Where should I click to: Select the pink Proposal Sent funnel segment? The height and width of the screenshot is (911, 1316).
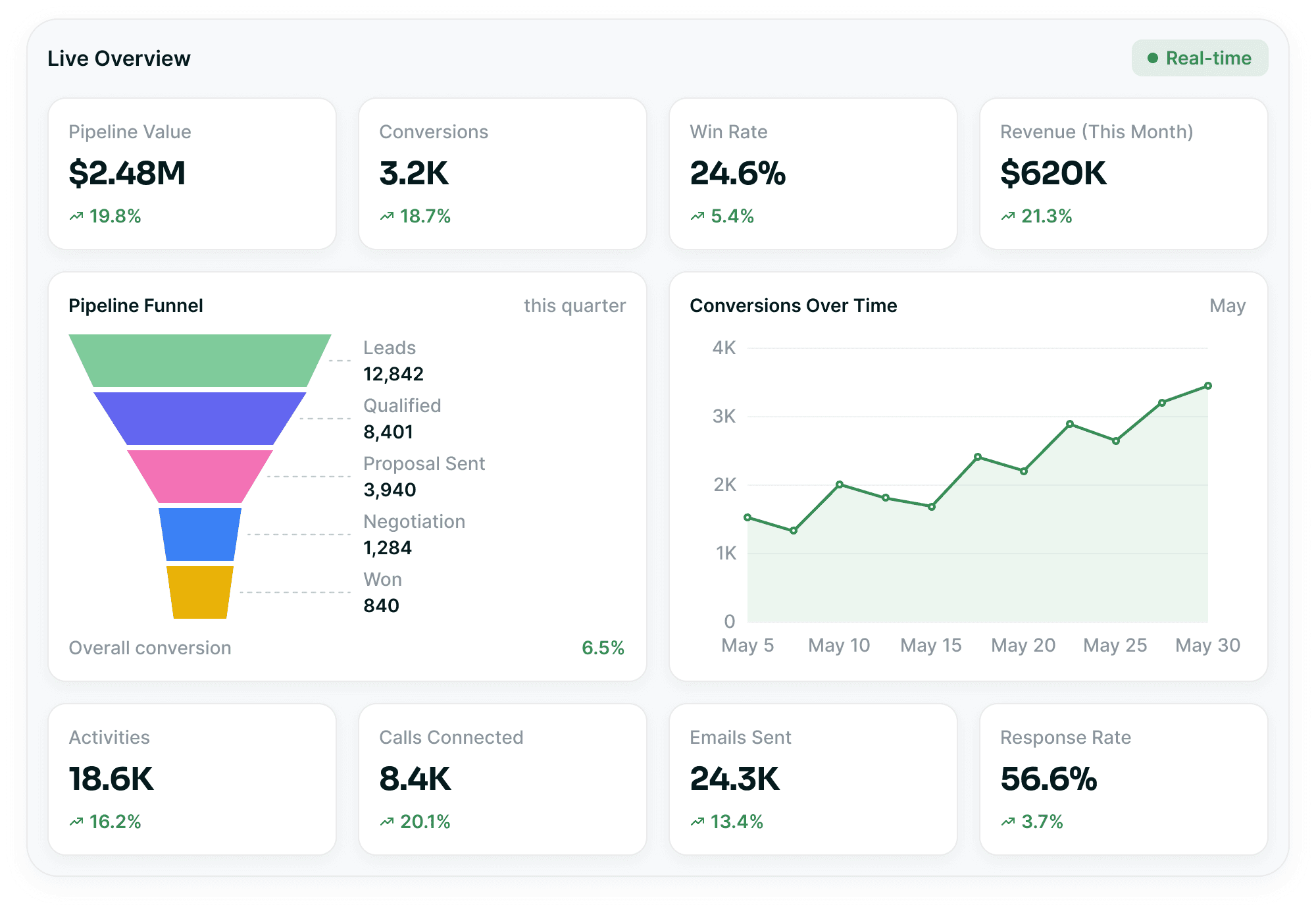tap(200, 477)
